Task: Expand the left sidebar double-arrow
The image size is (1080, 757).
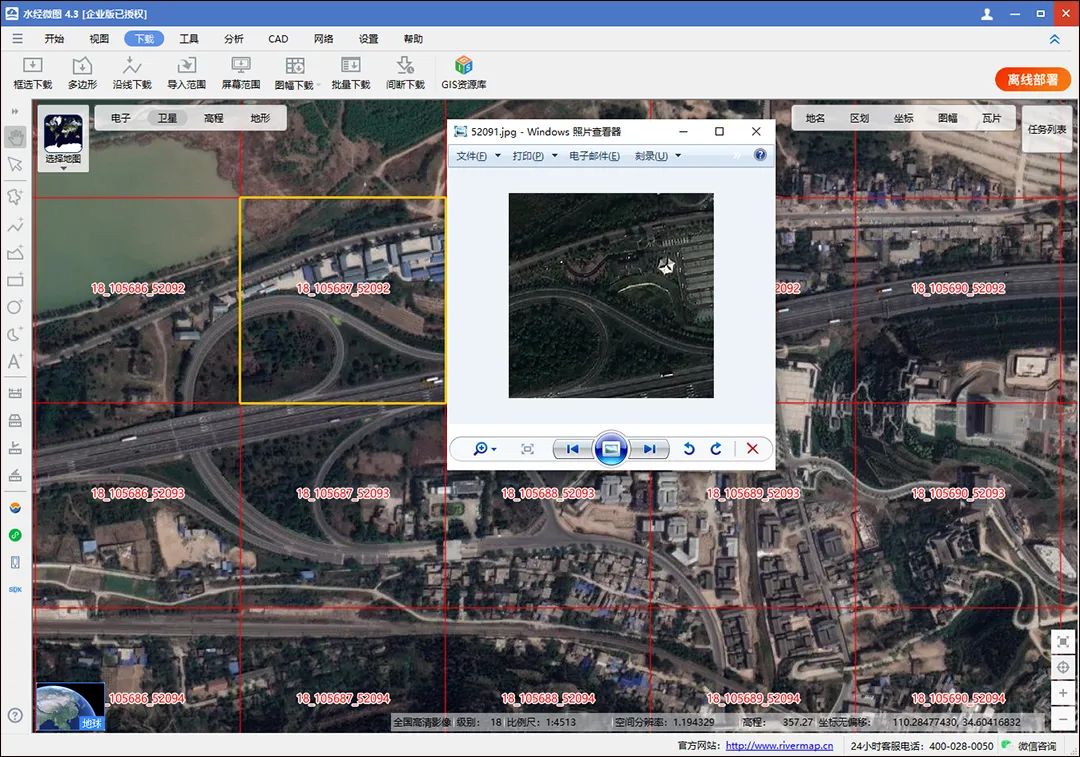Action: pyautogui.click(x=15, y=111)
